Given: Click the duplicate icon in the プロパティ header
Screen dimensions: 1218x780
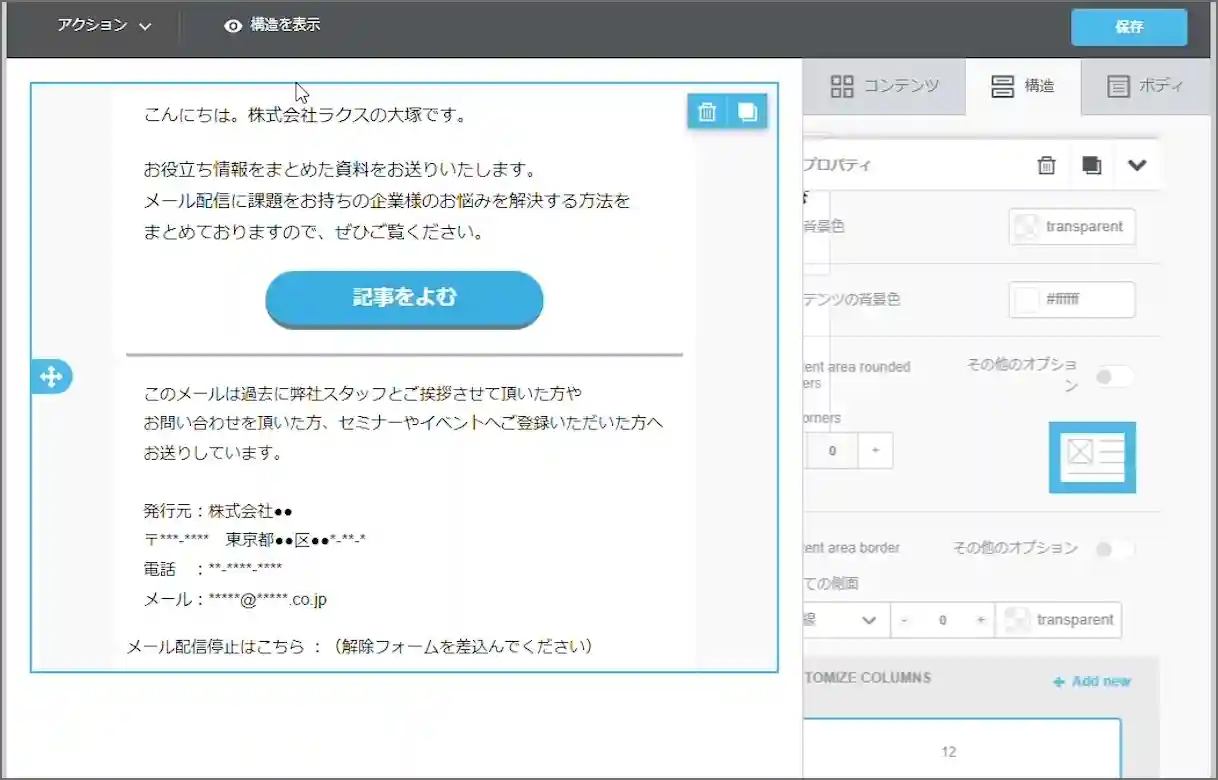Looking at the screenshot, I should [x=1091, y=165].
